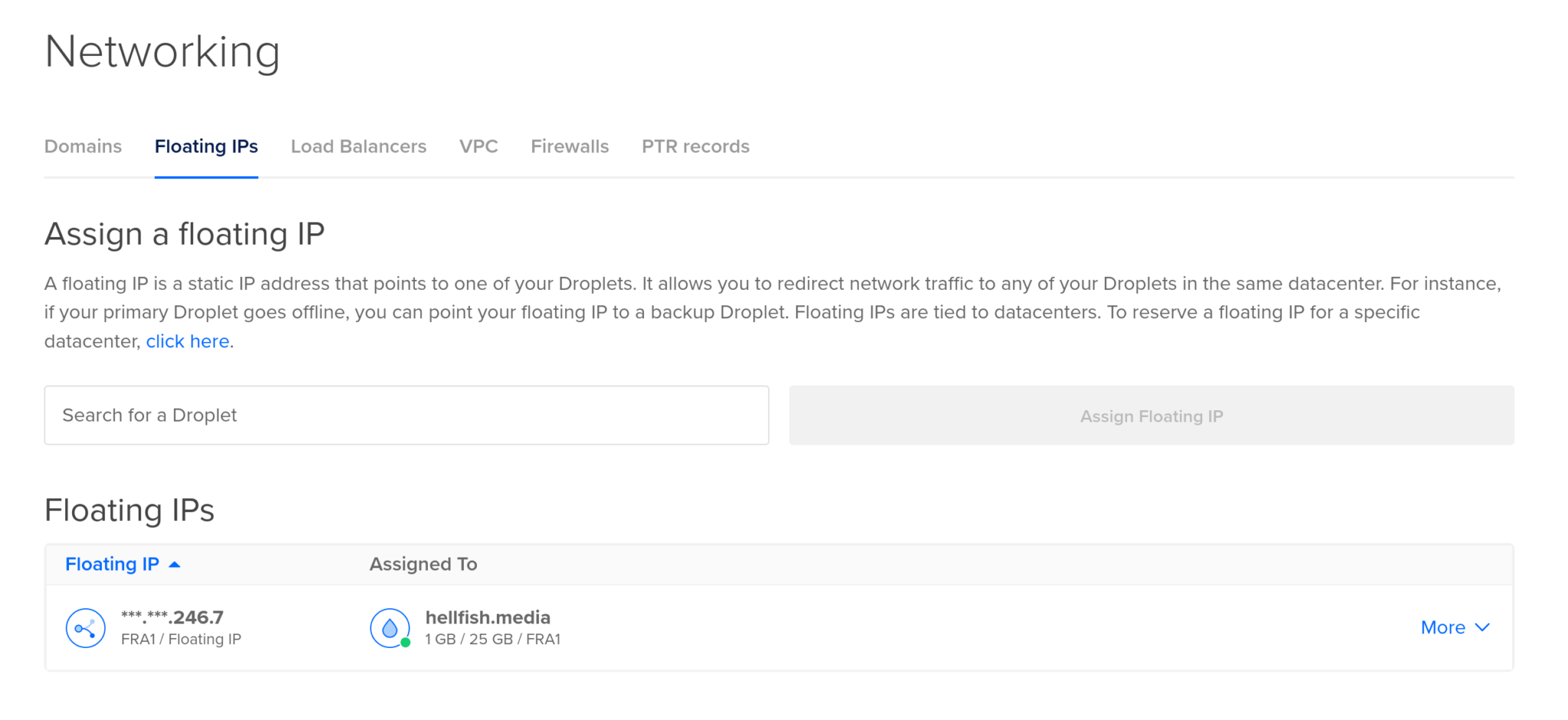Select the Floating IPs tab
This screenshot has height=720, width=1568.
[206, 146]
